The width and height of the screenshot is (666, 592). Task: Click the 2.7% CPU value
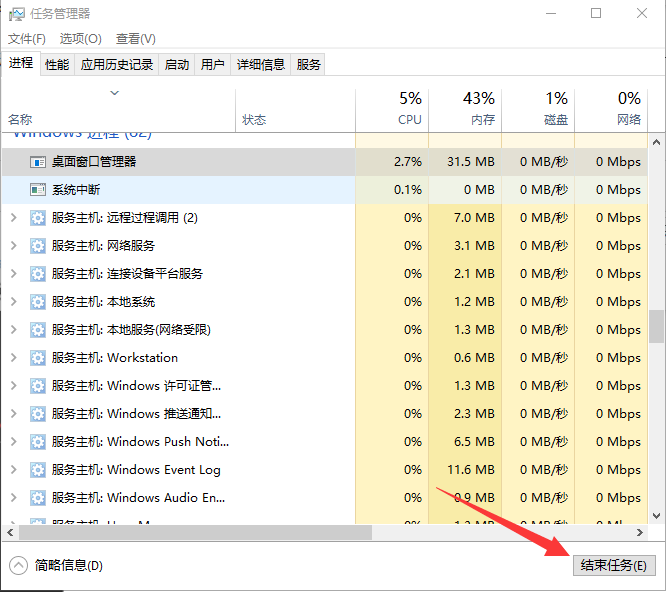point(408,162)
